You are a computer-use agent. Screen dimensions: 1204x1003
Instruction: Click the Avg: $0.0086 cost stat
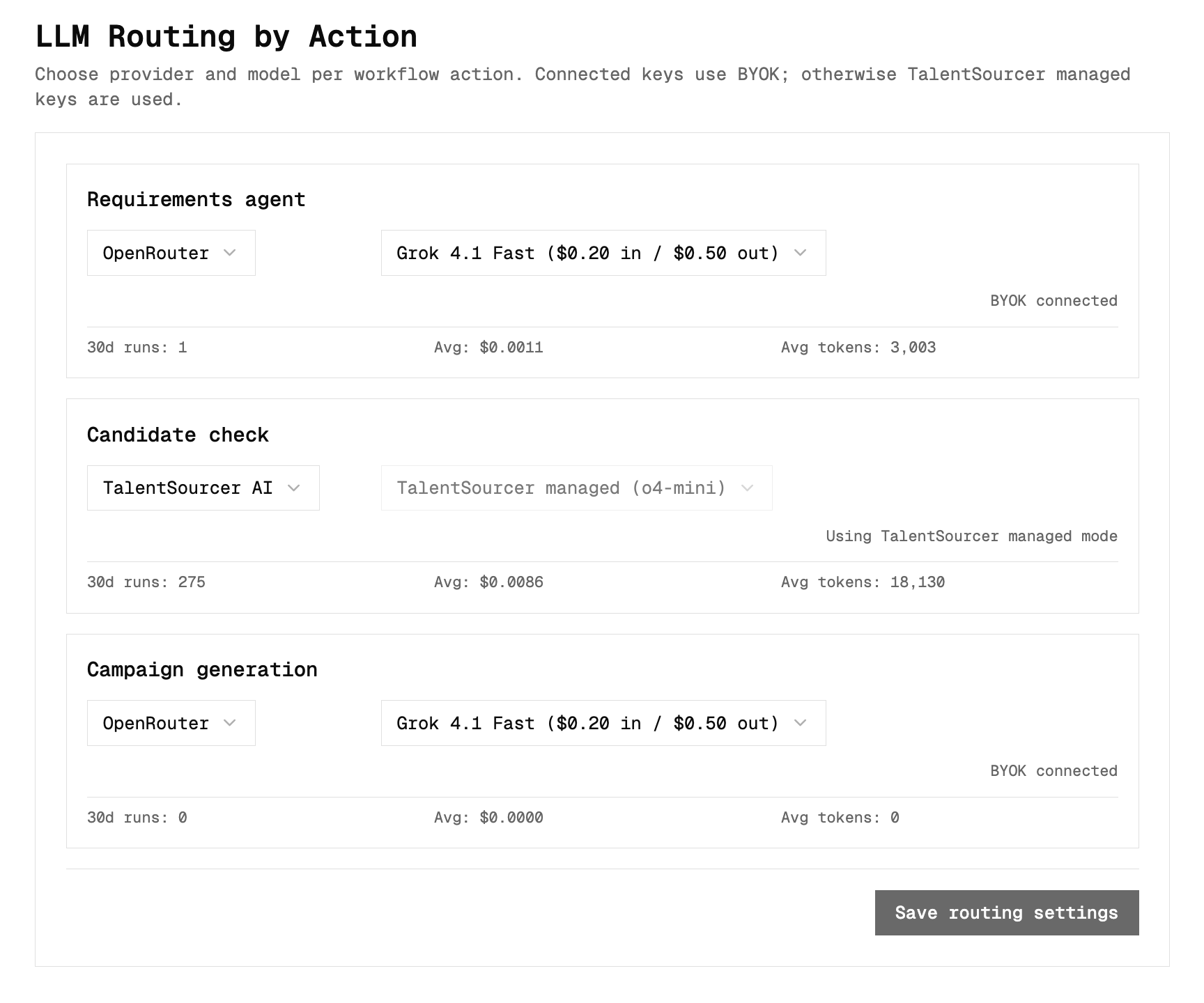[488, 582]
